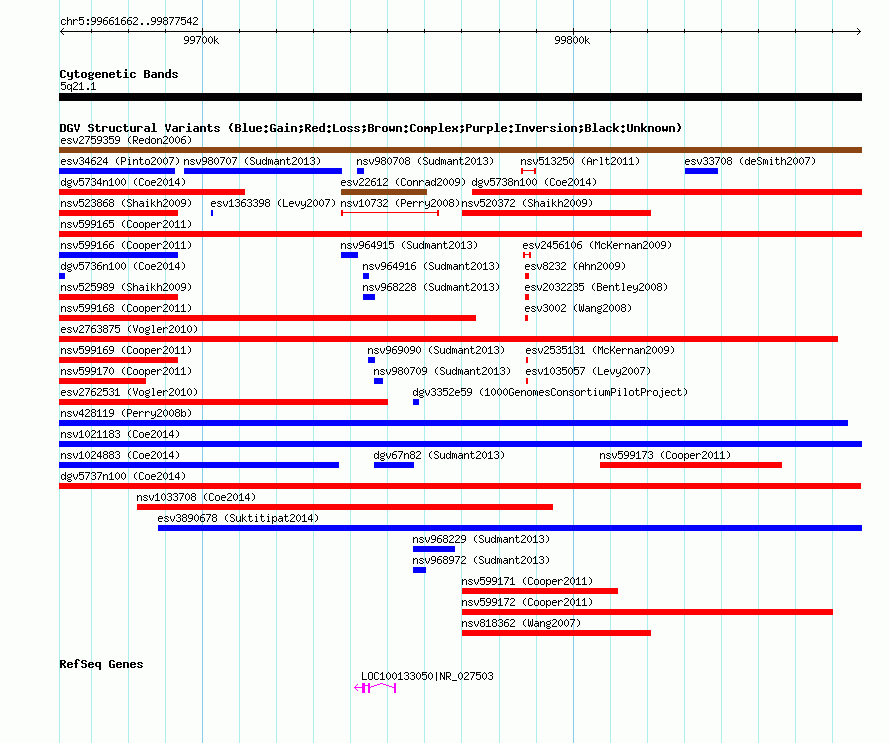Click the DGV Structural Variants track heading
The height and width of the screenshot is (743, 890).
click(x=371, y=128)
